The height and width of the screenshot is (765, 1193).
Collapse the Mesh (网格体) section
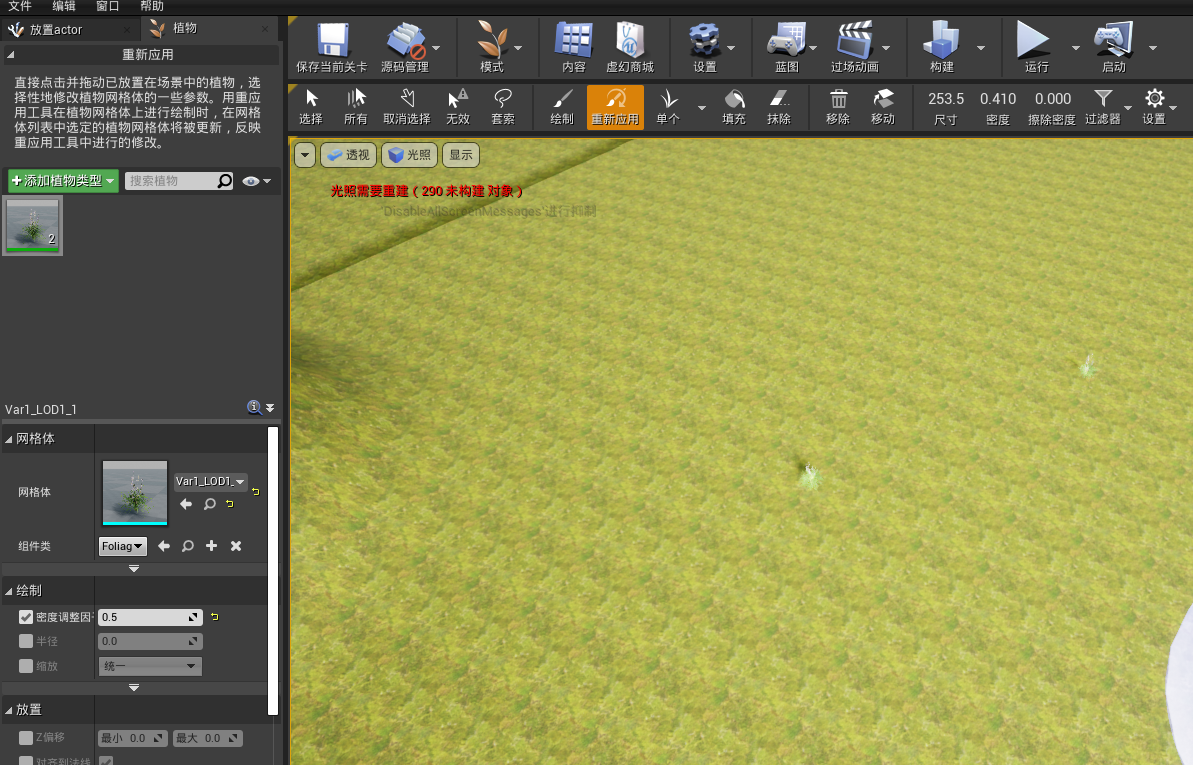(x=9, y=439)
